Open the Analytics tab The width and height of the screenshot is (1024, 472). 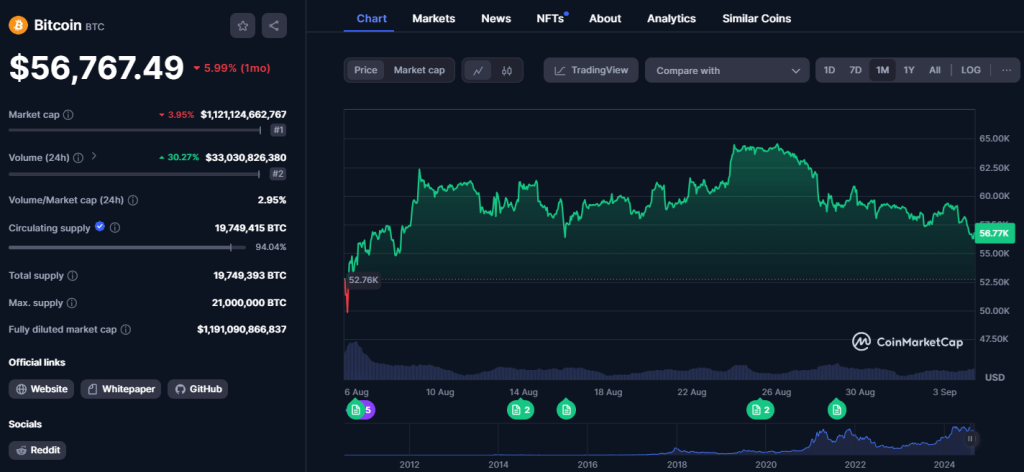(x=671, y=19)
